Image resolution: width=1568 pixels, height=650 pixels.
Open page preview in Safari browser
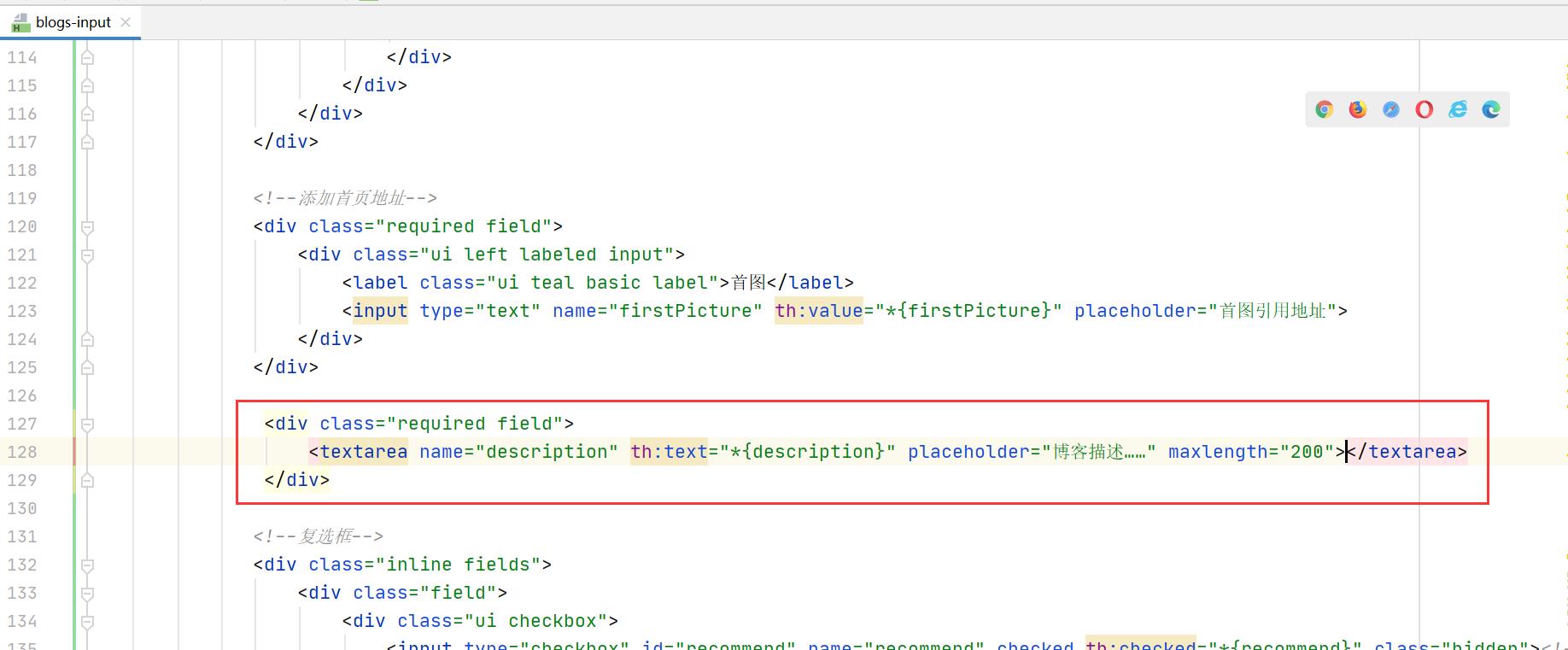tap(1390, 109)
